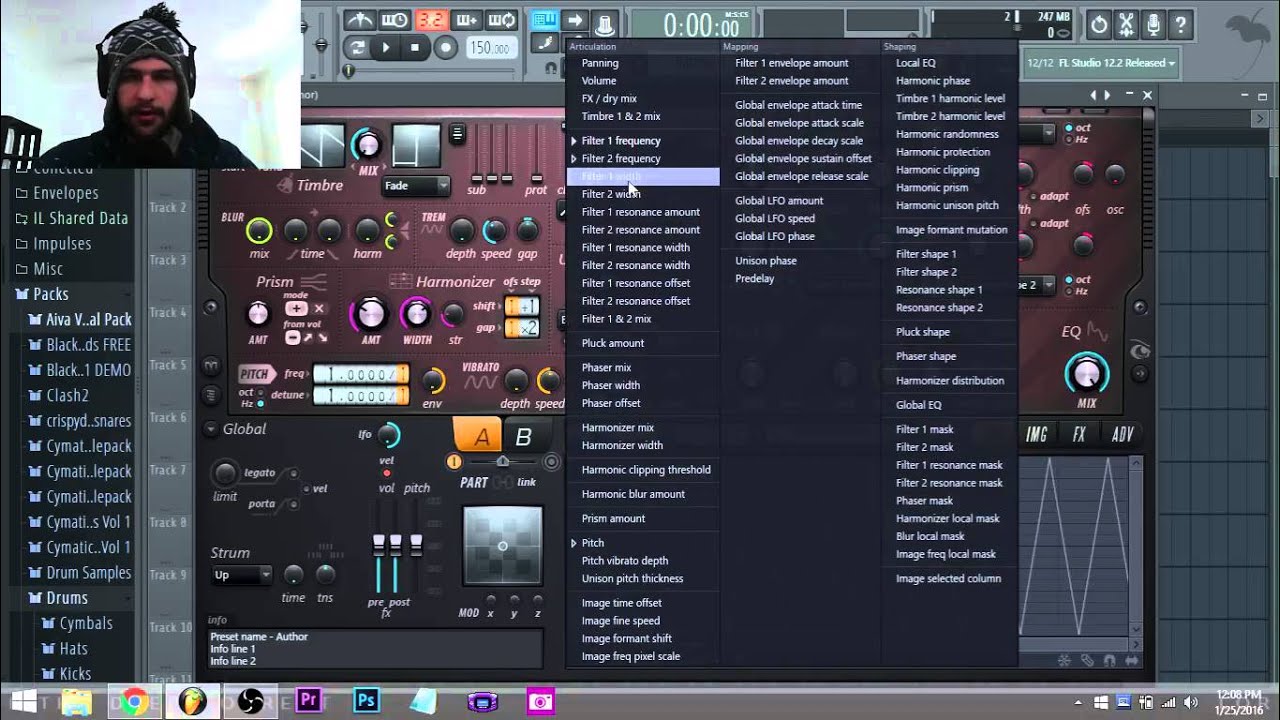Screen dimensions: 1280x720
Task: Collapse the Global section arrow
Action: (211, 429)
